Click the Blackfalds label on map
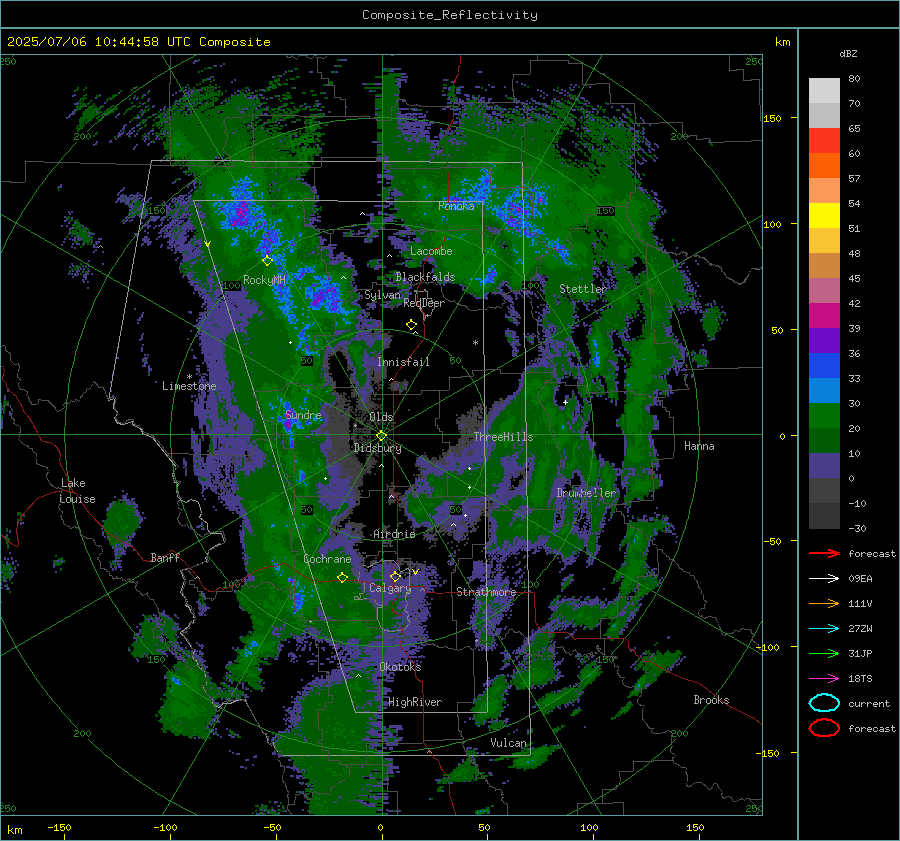The image size is (900, 841). click(x=425, y=277)
